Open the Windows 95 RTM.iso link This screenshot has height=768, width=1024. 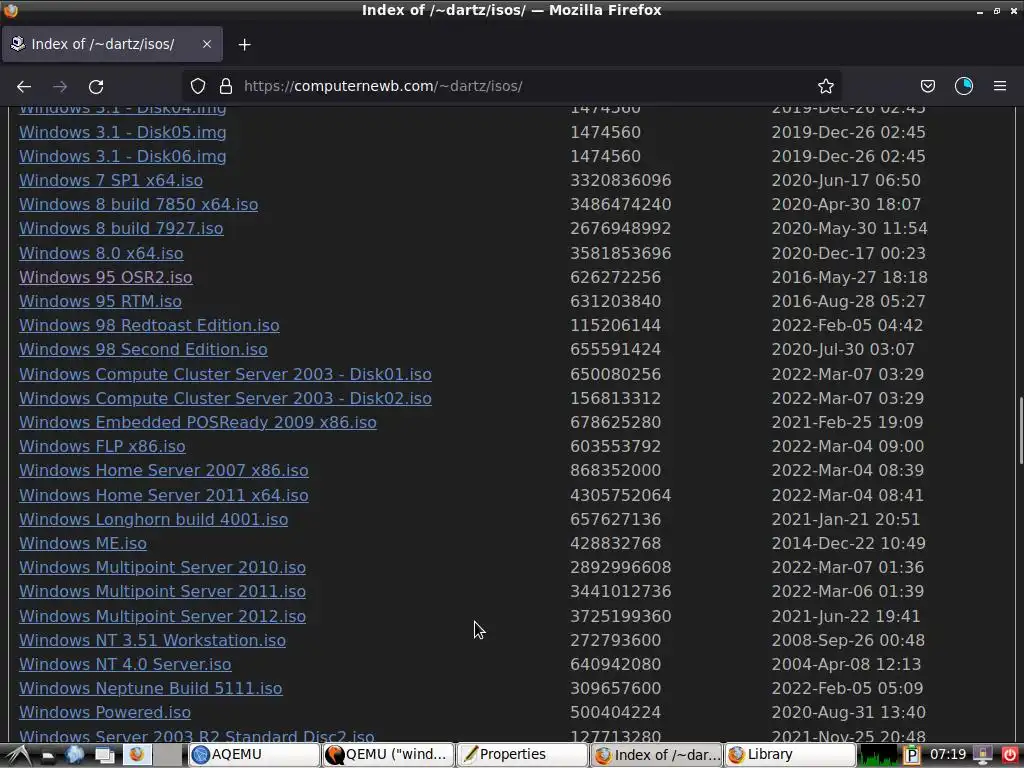click(x=101, y=302)
